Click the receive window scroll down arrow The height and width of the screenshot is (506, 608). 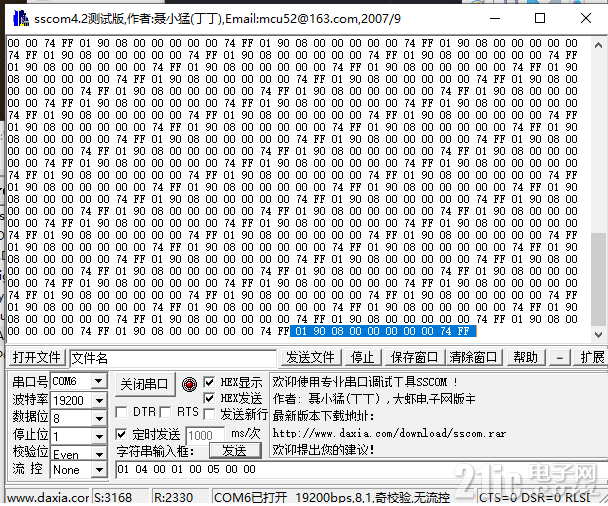(598, 334)
